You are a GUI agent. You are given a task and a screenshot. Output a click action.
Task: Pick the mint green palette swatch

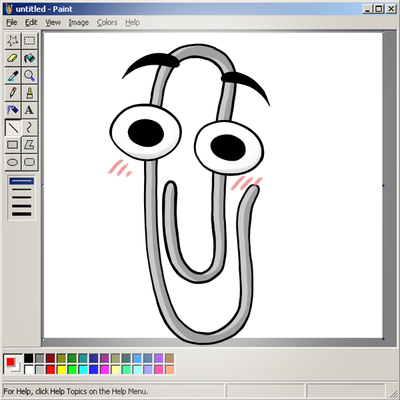[126, 369]
